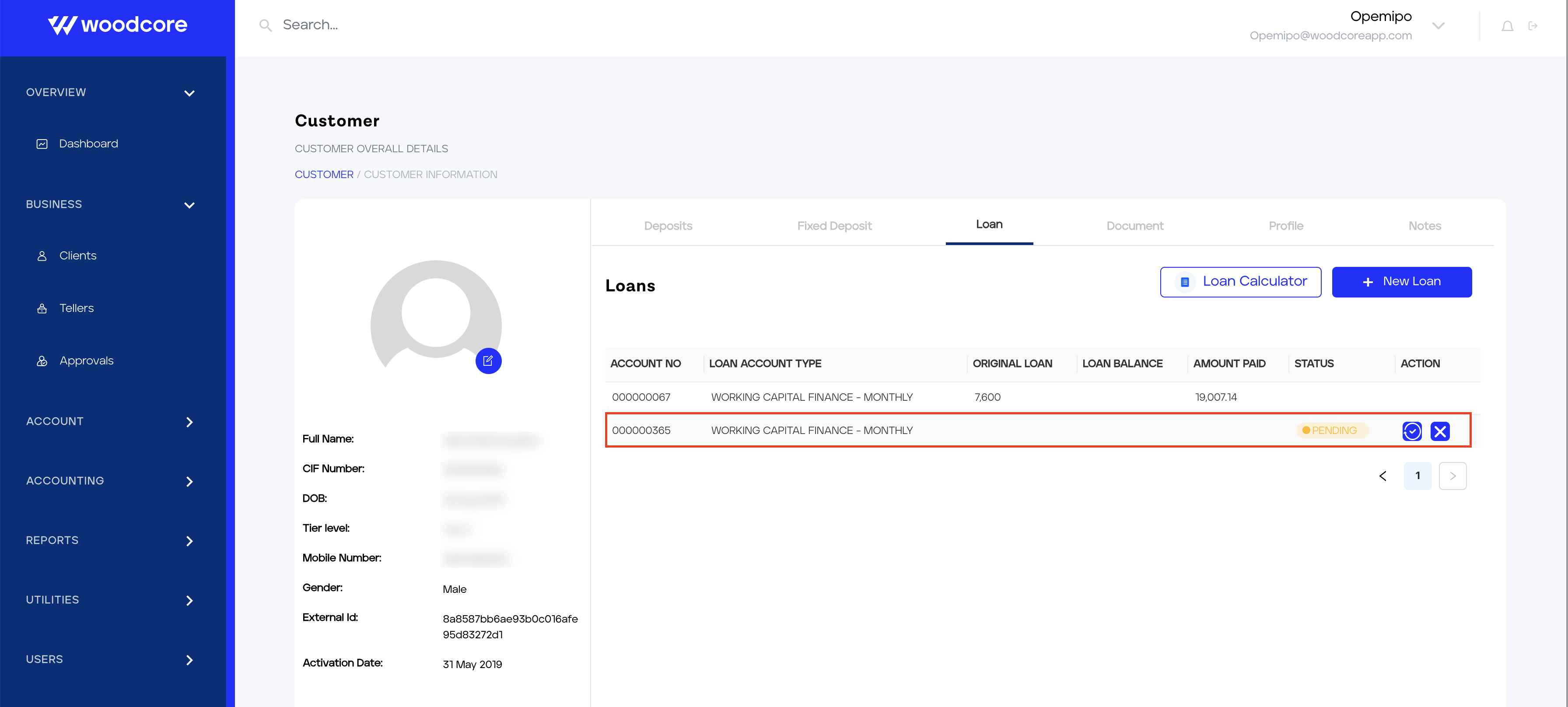Expand the ACCOUNT section

coord(189,422)
